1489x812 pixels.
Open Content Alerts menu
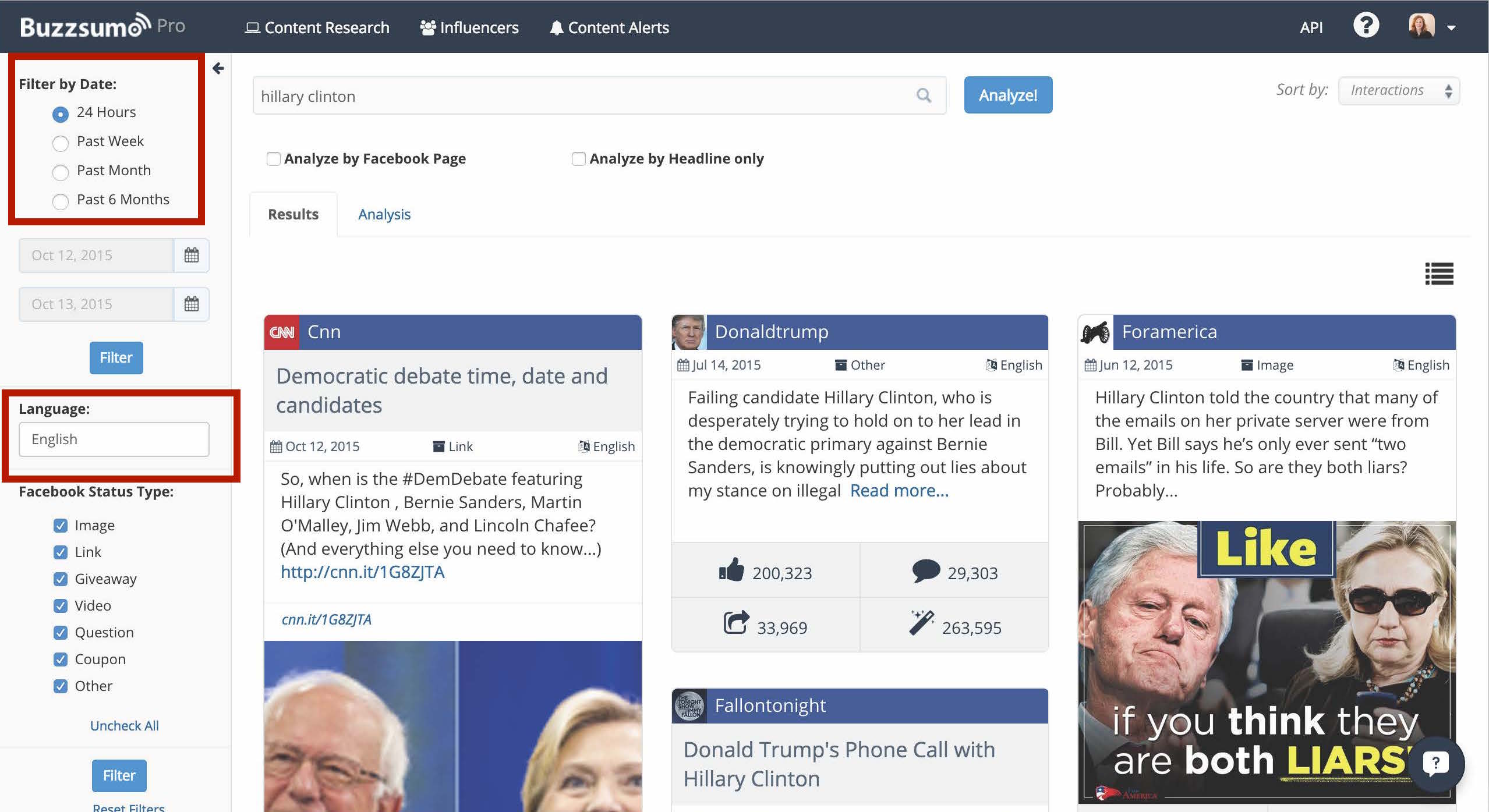[609, 27]
